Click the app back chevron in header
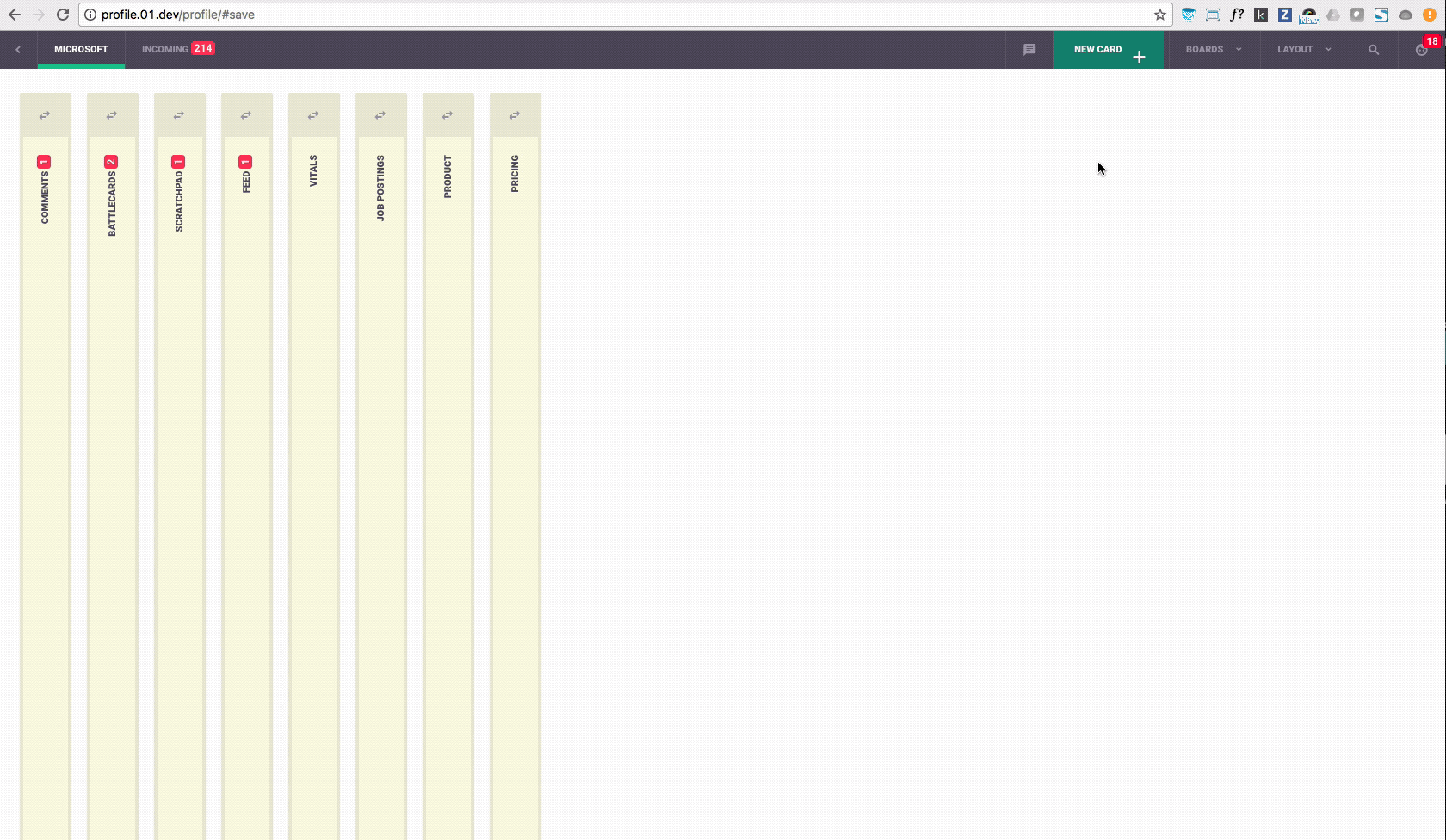 [18, 50]
